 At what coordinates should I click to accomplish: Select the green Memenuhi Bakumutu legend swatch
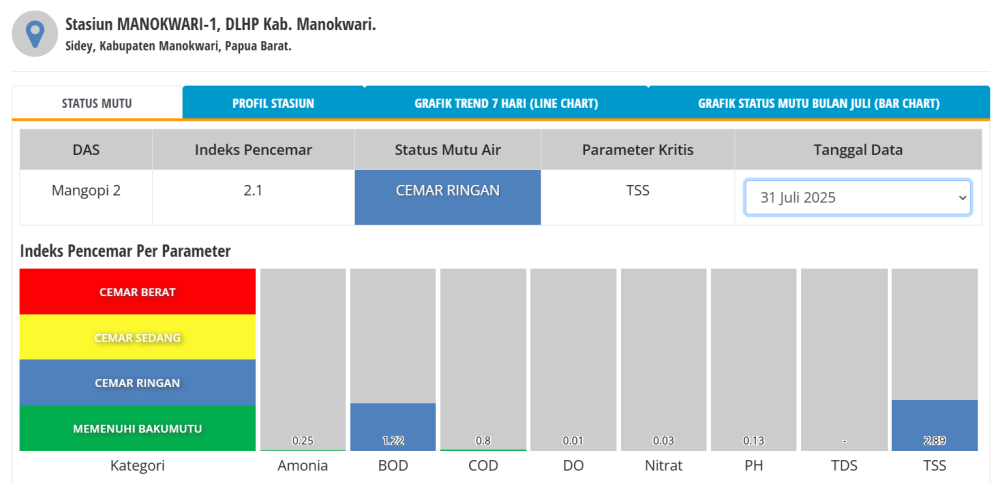(137, 428)
